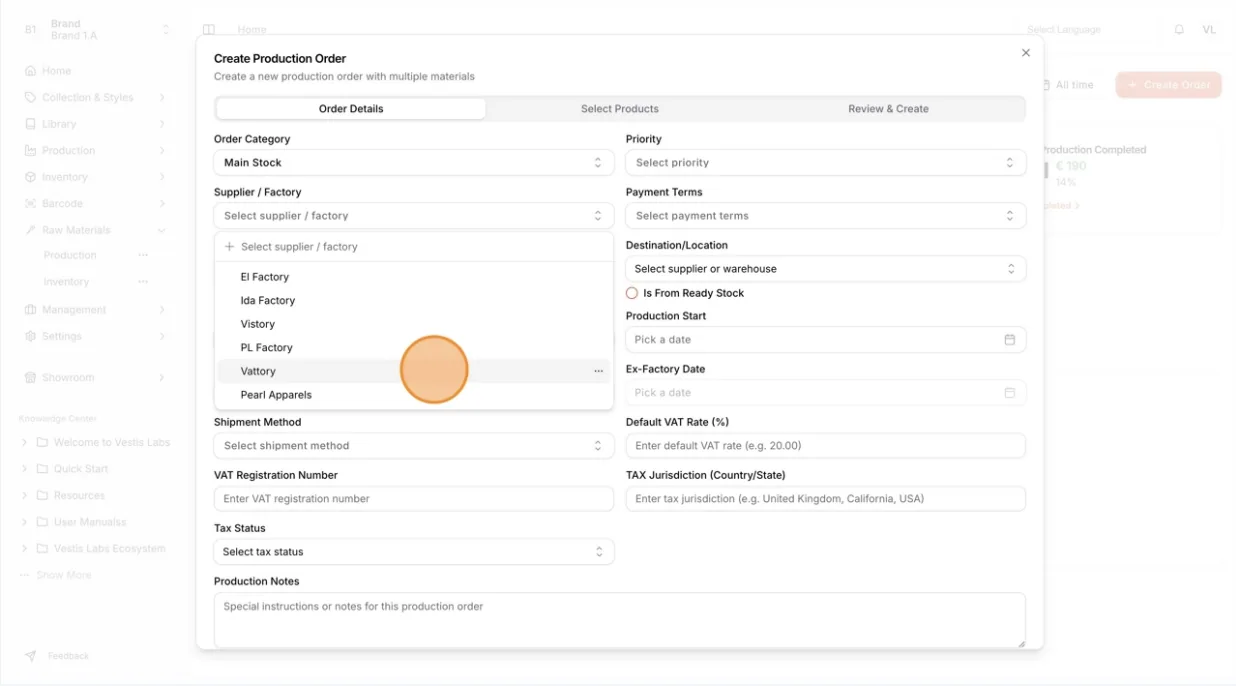Click the Default VAT Rate input field
The image size is (1236, 686).
[826, 446]
